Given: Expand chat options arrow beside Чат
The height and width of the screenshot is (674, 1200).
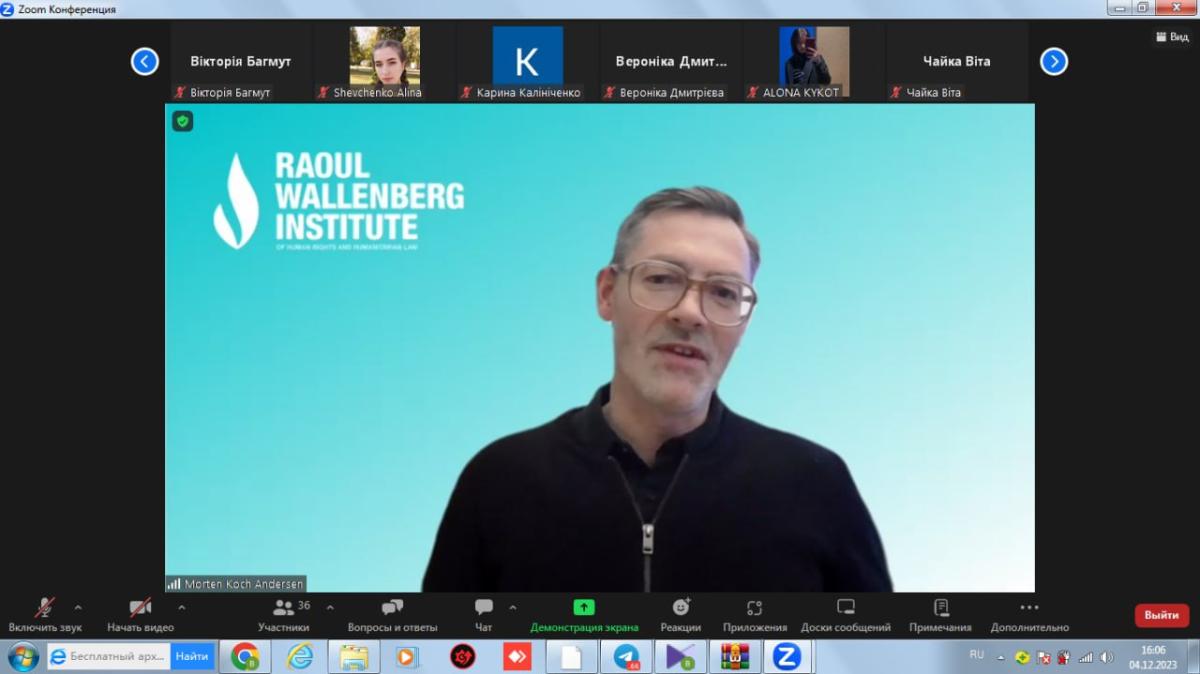Looking at the screenshot, I should 513,607.
